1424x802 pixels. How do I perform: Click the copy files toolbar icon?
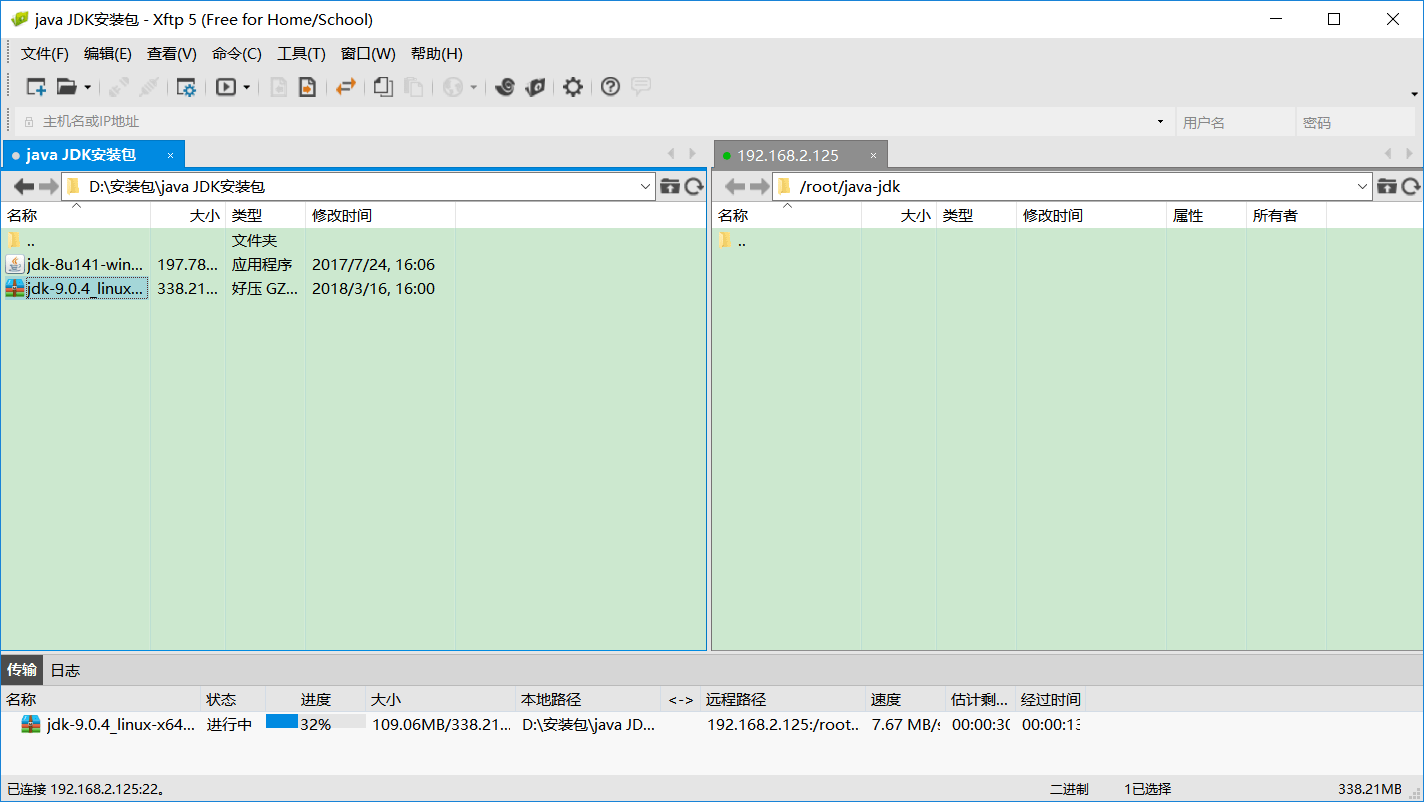coord(381,87)
